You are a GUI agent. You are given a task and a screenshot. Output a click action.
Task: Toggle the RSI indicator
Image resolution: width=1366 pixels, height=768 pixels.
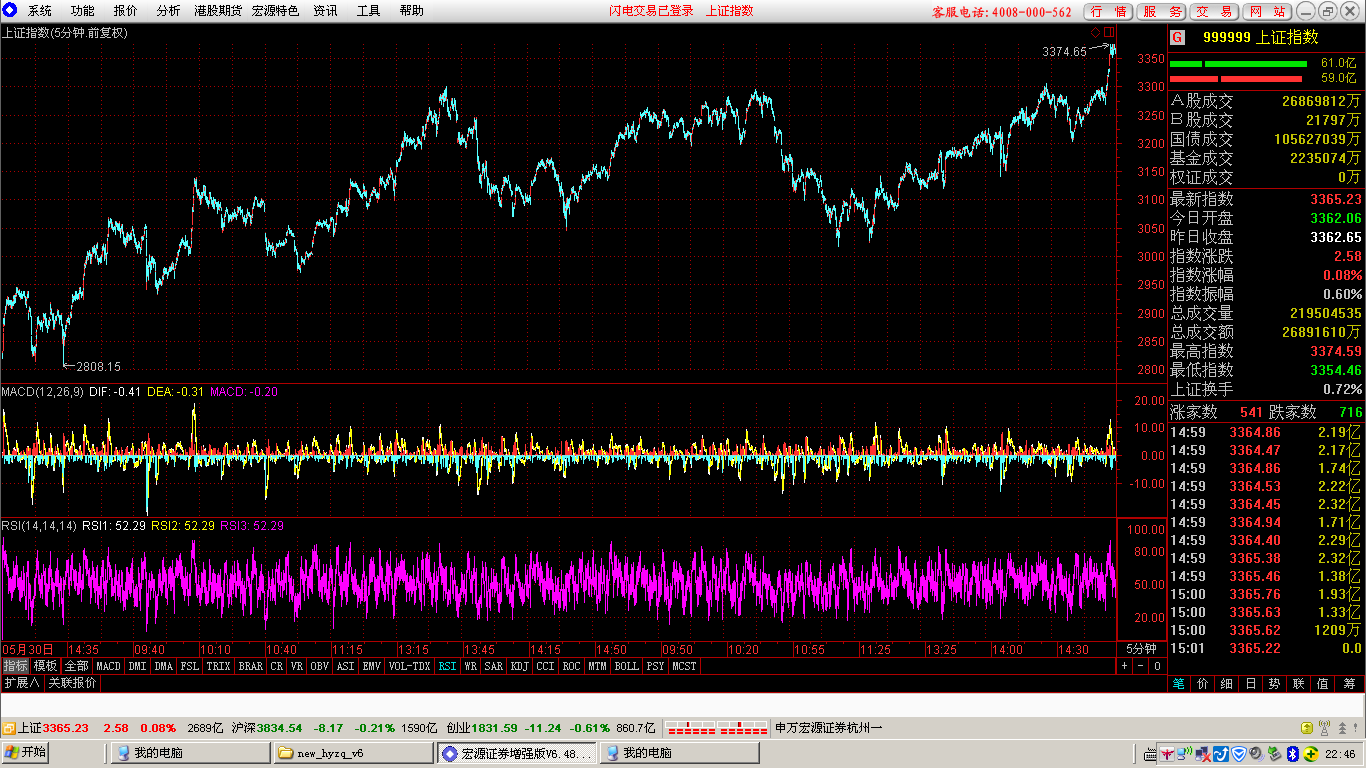coord(447,666)
